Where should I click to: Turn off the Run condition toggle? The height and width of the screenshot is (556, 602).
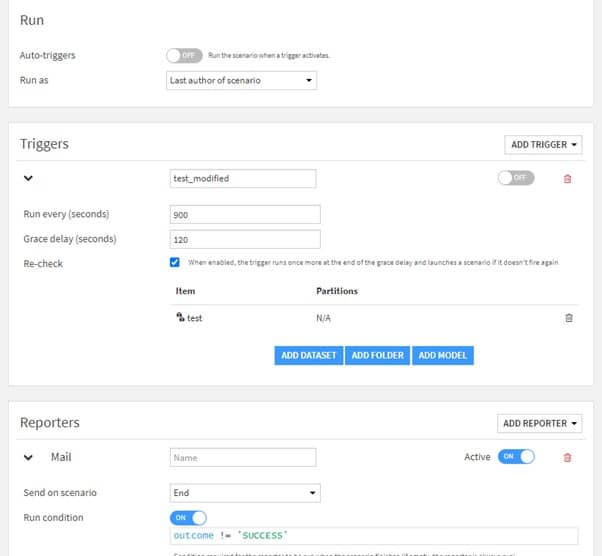tap(188, 518)
